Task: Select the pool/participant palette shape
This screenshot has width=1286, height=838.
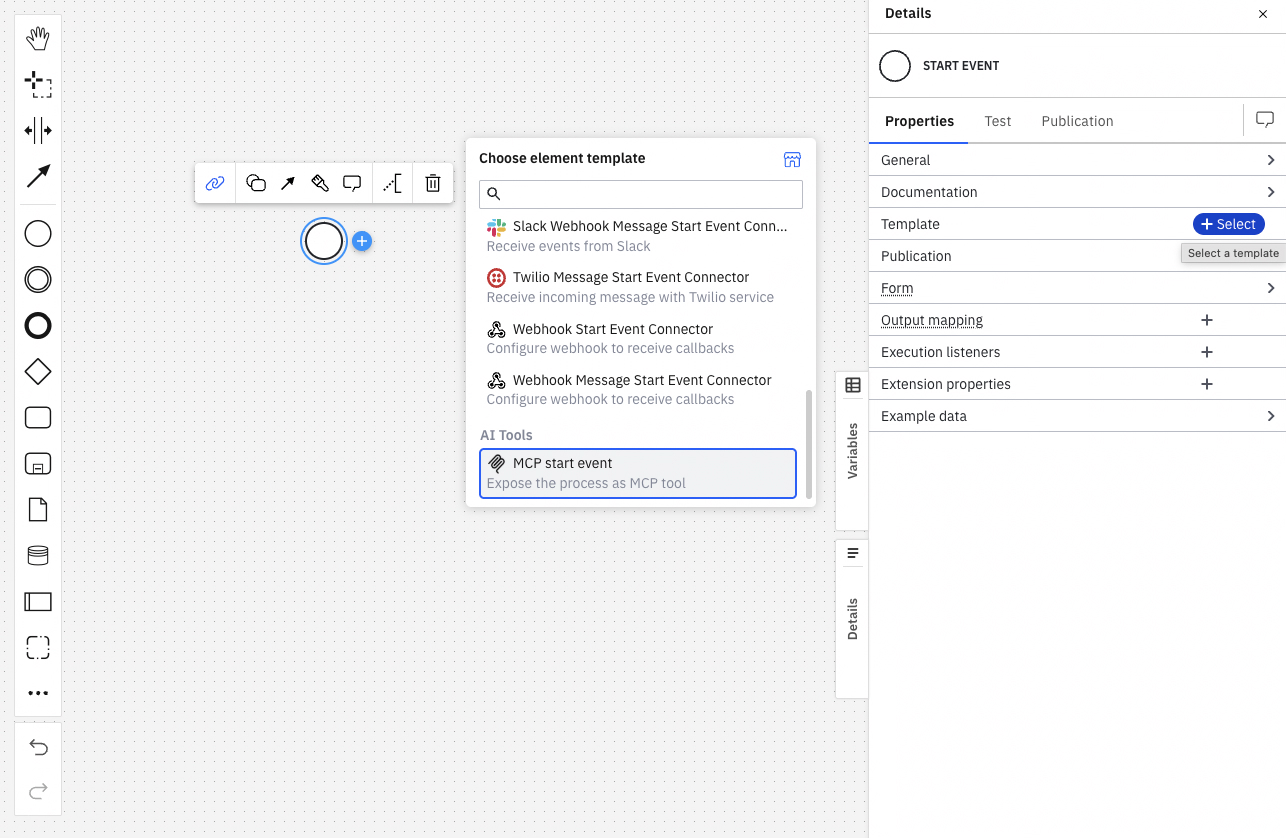Action: coord(38,602)
